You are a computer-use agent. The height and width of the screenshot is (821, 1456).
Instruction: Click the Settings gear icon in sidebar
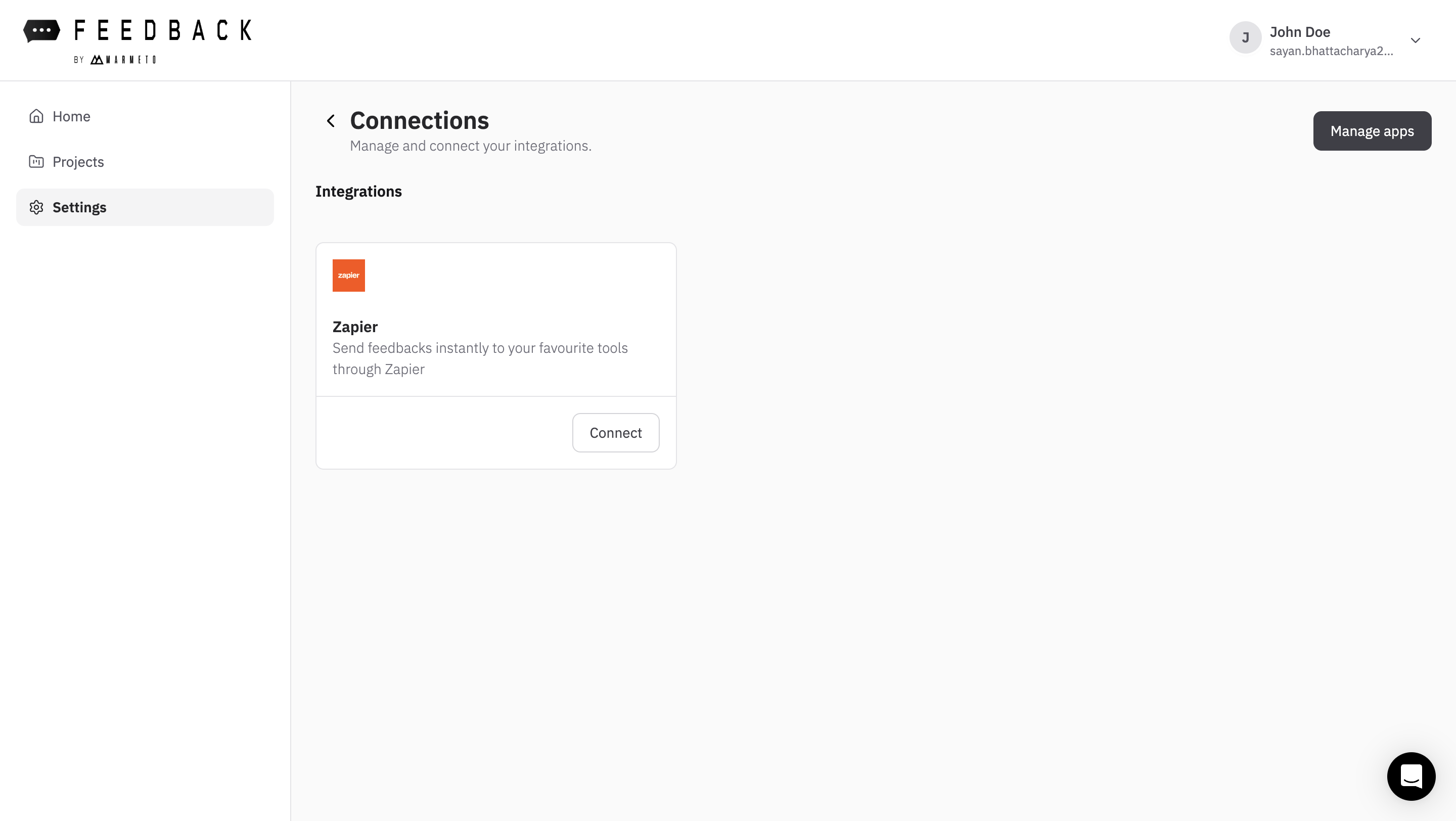pyautogui.click(x=36, y=207)
